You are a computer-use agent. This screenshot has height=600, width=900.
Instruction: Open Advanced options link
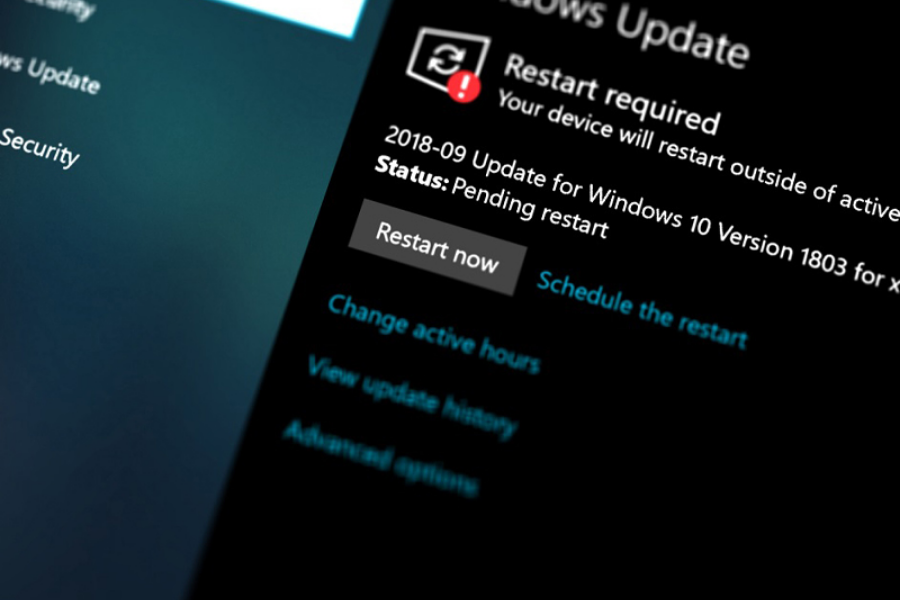coord(380,458)
